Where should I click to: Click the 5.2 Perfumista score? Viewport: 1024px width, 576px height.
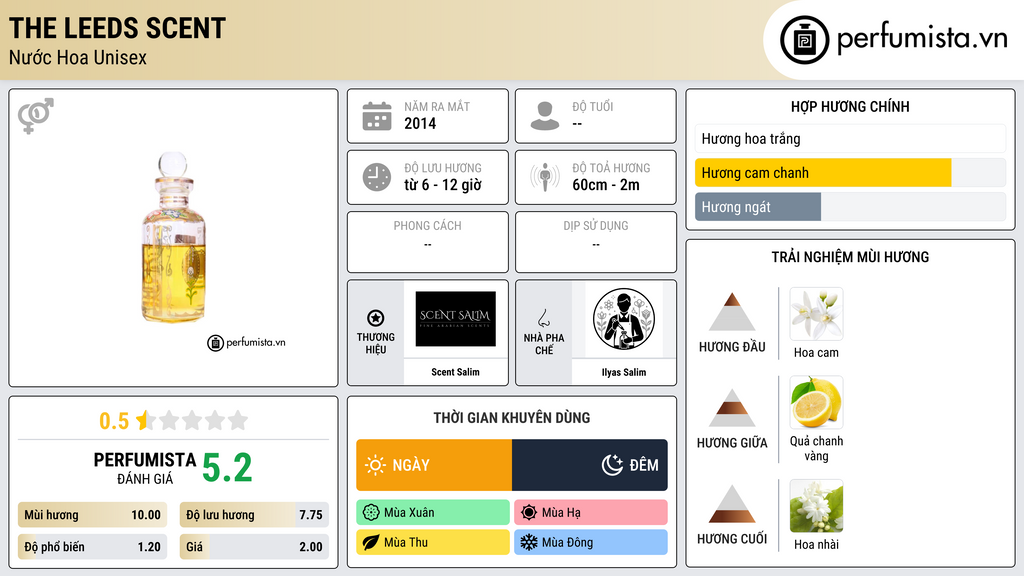(x=227, y=468)
